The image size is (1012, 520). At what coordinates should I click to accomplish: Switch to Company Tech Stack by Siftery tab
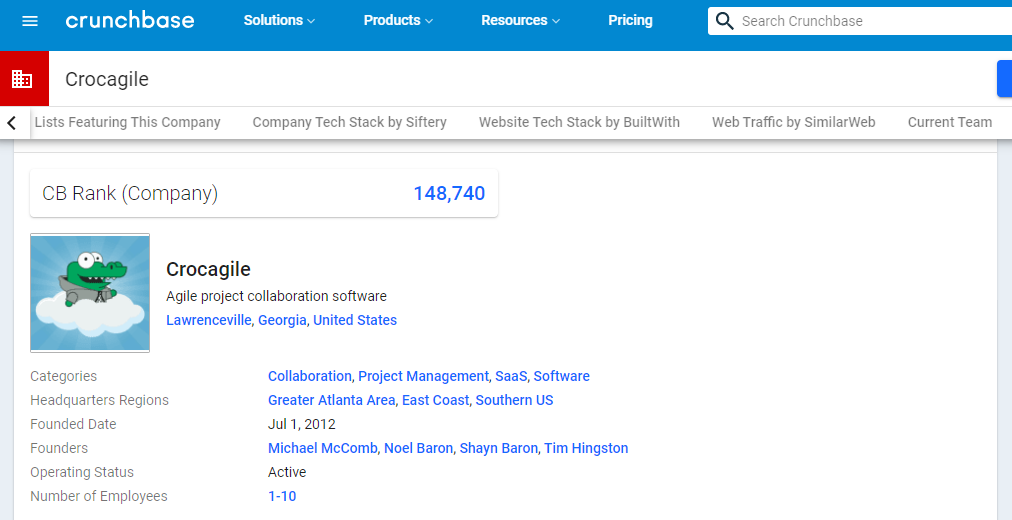click(349, 122)
